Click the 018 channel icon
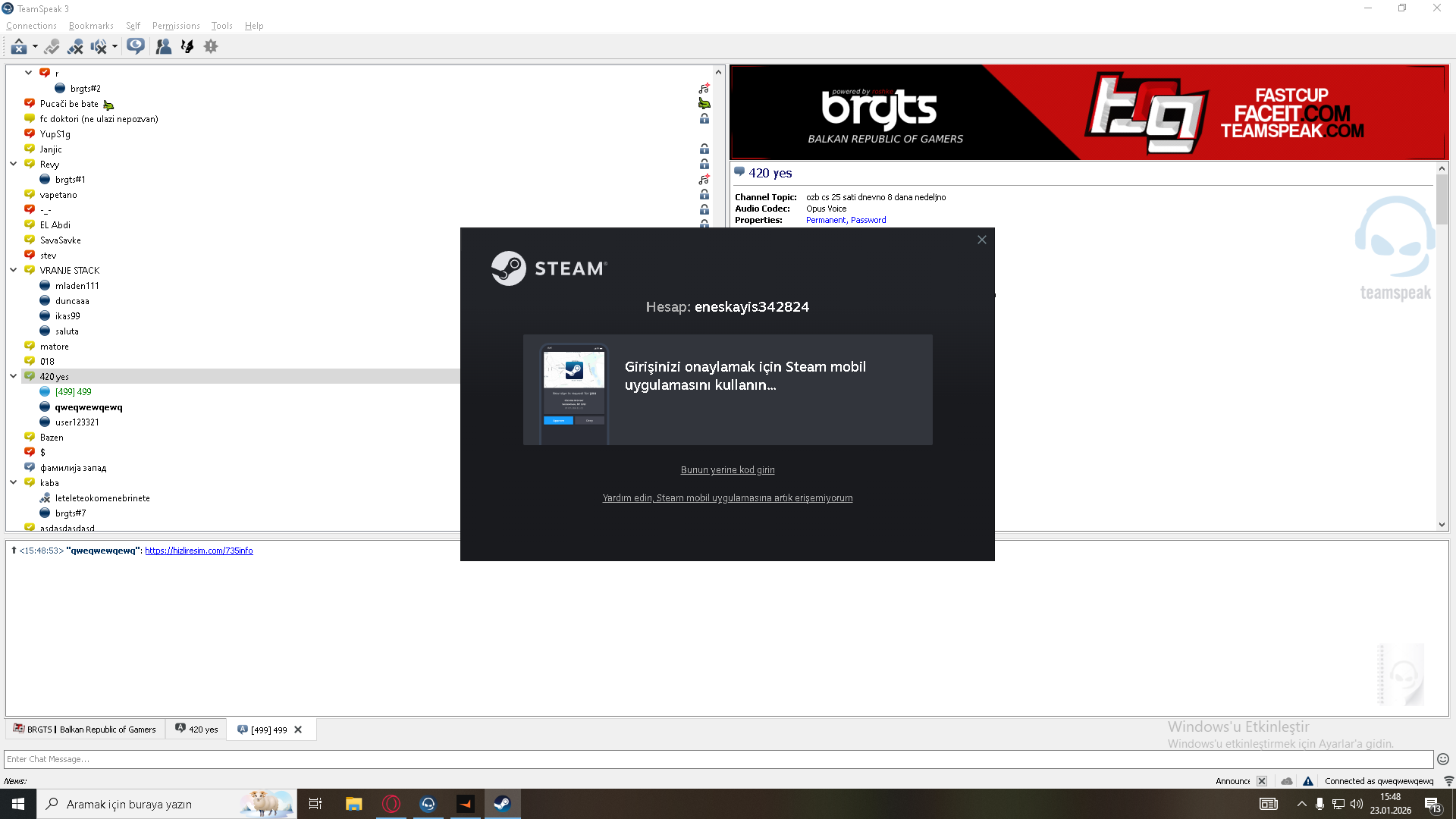 click(x=30, y=361)
